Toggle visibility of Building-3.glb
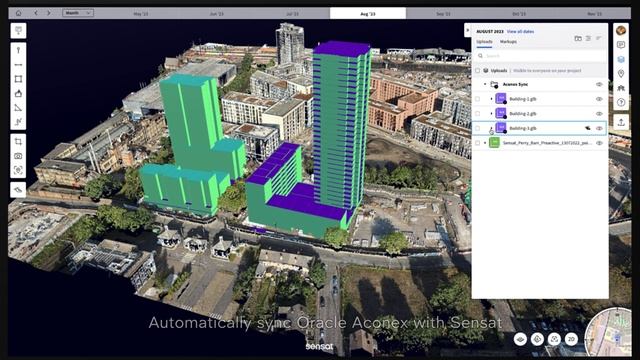The width and height of the screenshot is (640, 360). pyautogui.click(x=599, y=128)
